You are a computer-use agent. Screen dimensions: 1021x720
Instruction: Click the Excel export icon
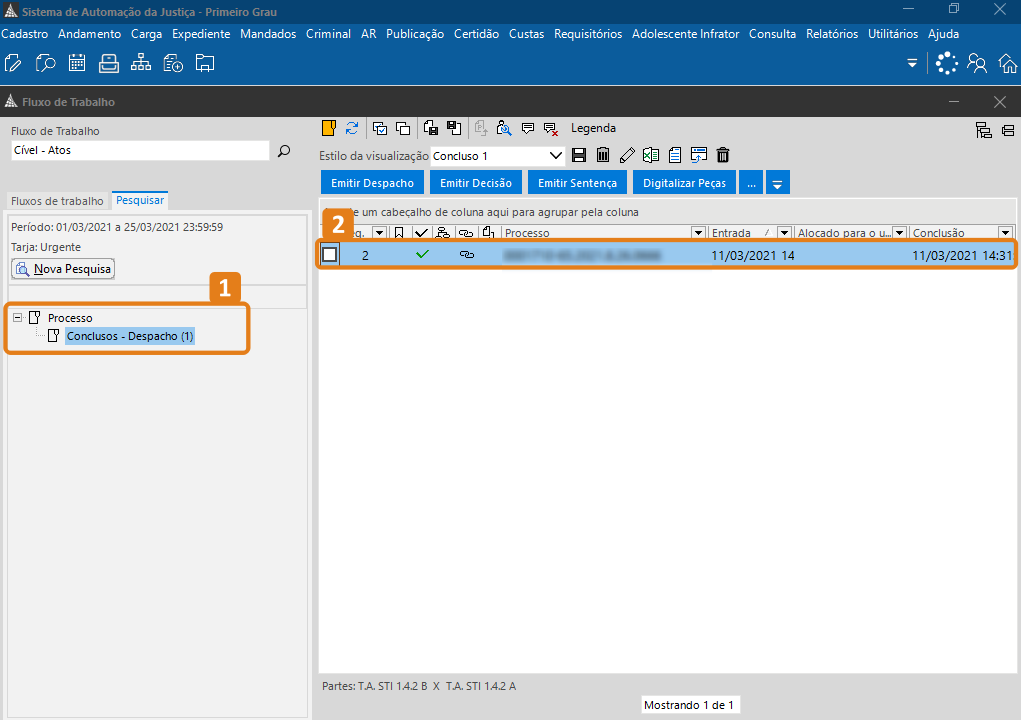(x=651, y=155)
